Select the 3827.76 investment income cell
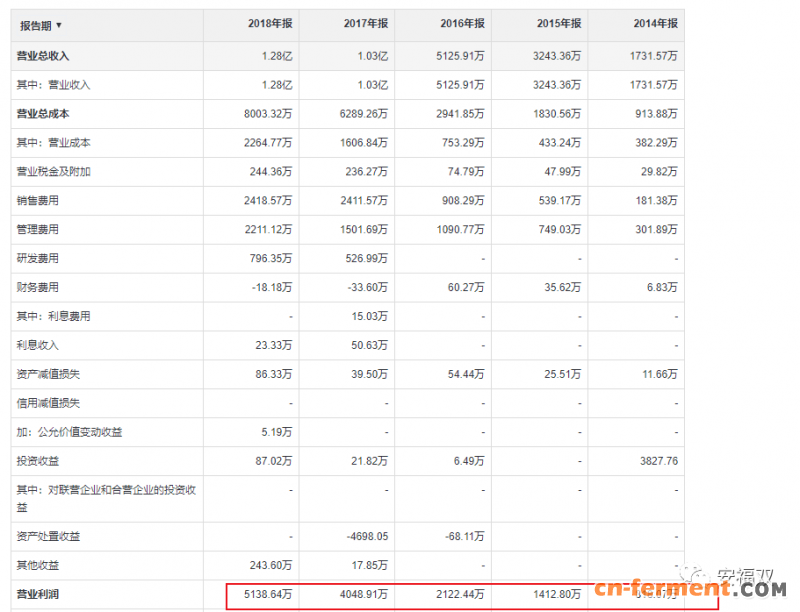Screen dimensions: 800x612 [657, 461]
